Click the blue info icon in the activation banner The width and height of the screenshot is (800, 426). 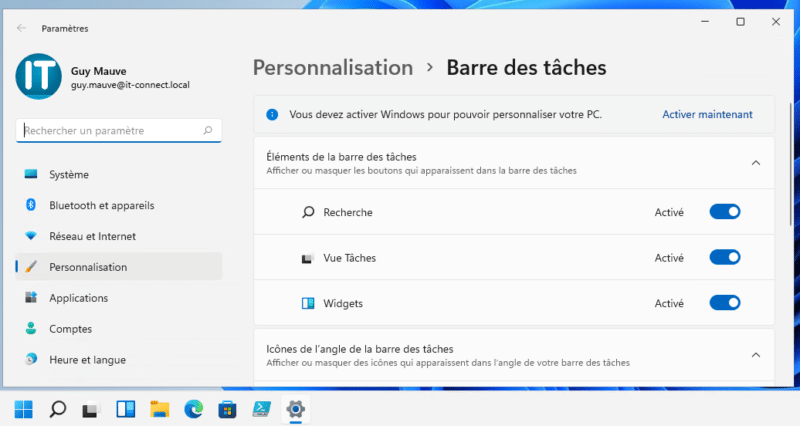click(272, 114)
